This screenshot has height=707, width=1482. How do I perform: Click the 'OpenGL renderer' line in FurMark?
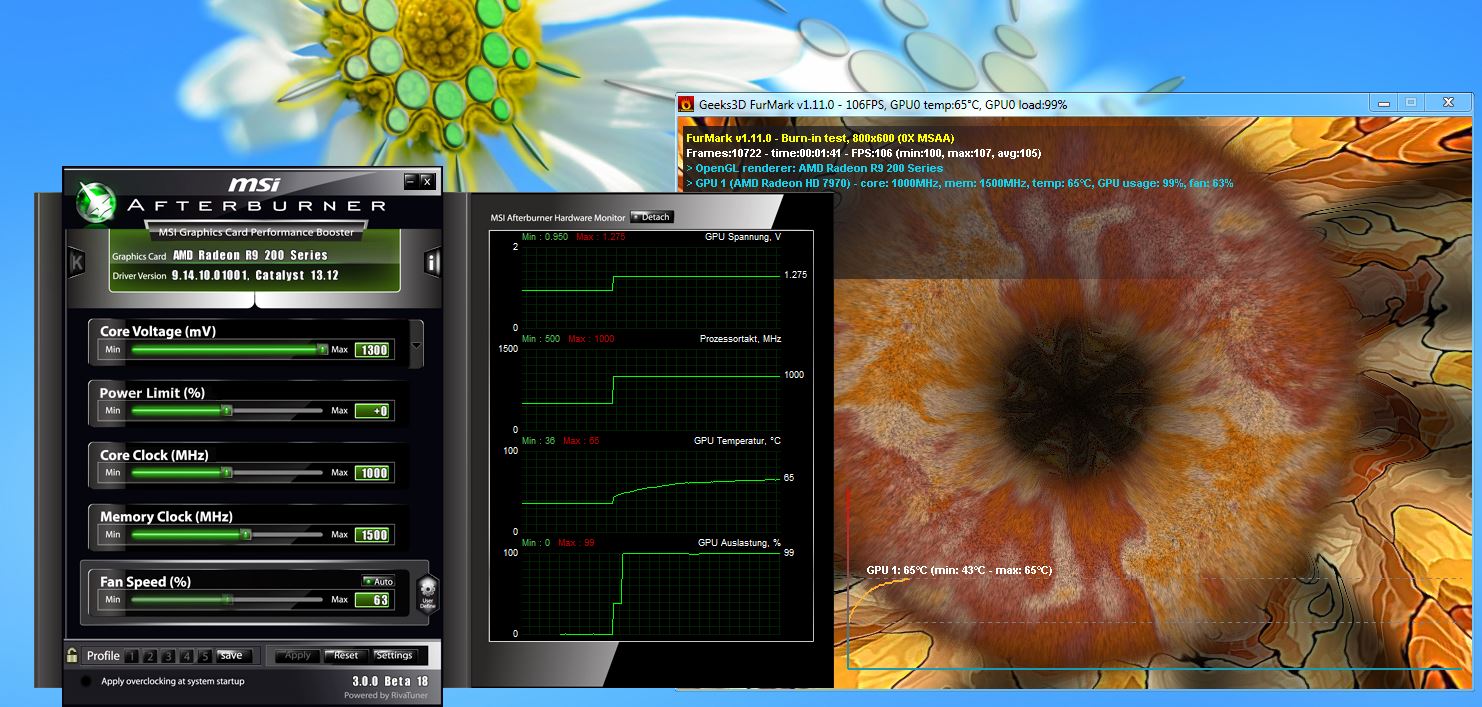[814, 168]
